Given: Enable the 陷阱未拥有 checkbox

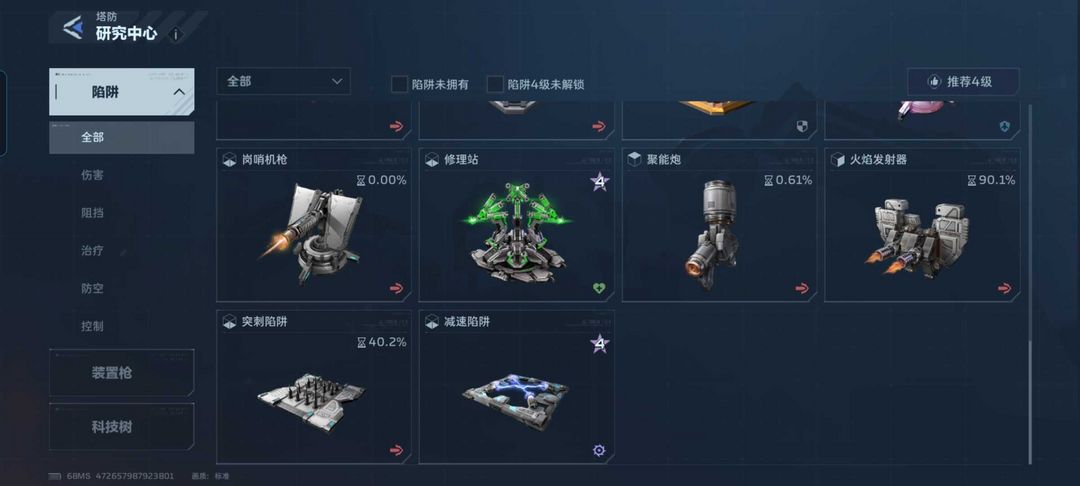Looking at the screenshot, I should [x=399, y=84].
